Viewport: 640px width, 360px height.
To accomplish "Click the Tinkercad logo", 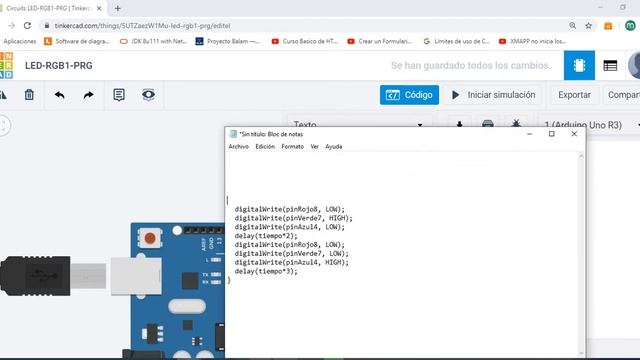I will coord(6,65).
